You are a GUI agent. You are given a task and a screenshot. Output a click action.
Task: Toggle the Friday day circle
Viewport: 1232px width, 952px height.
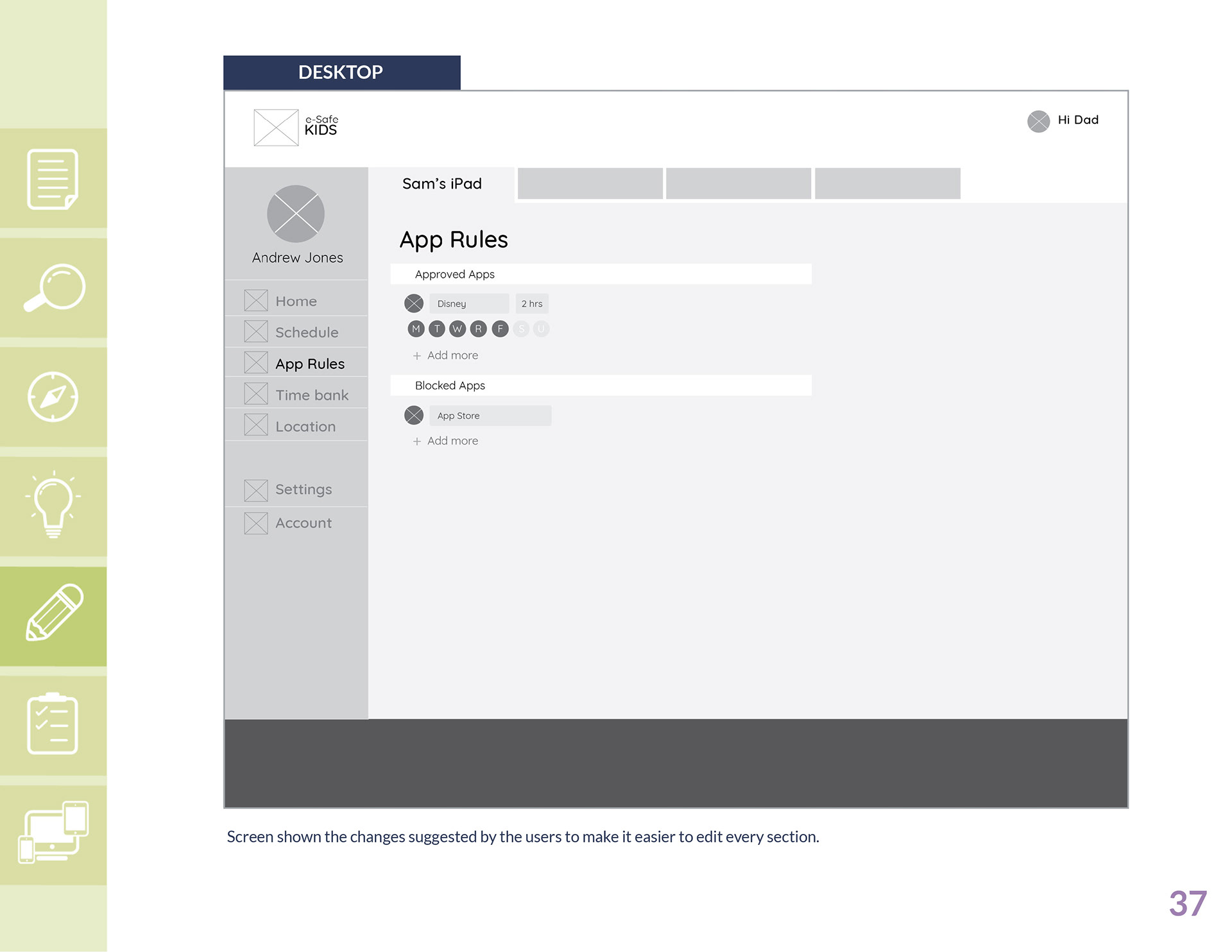500,329
